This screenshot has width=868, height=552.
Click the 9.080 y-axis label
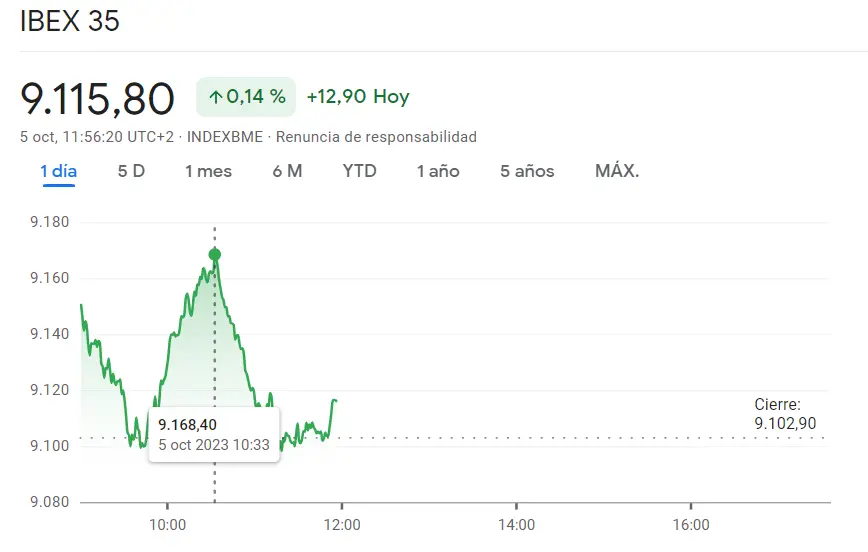[x=50, y=502]
